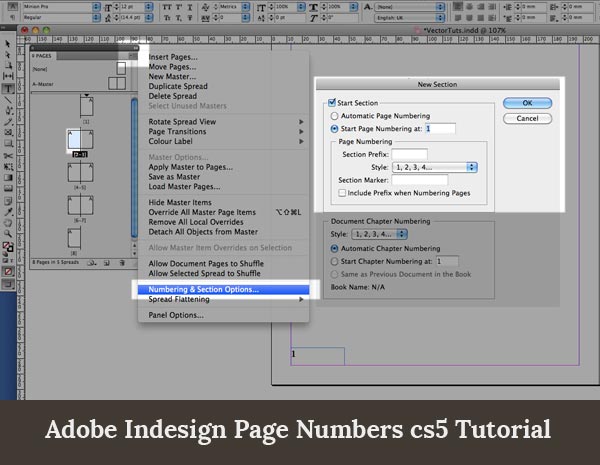
Task: Choose Insert Pages... from panel menu
Action: tap(223, 57)
